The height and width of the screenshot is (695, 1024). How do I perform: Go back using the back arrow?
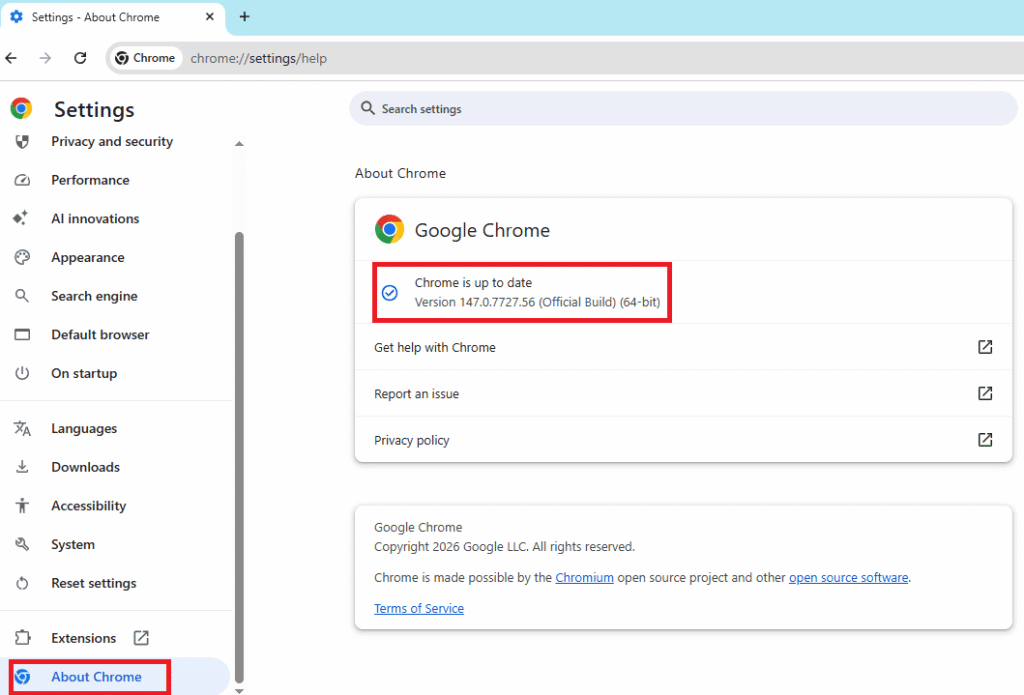11,58
